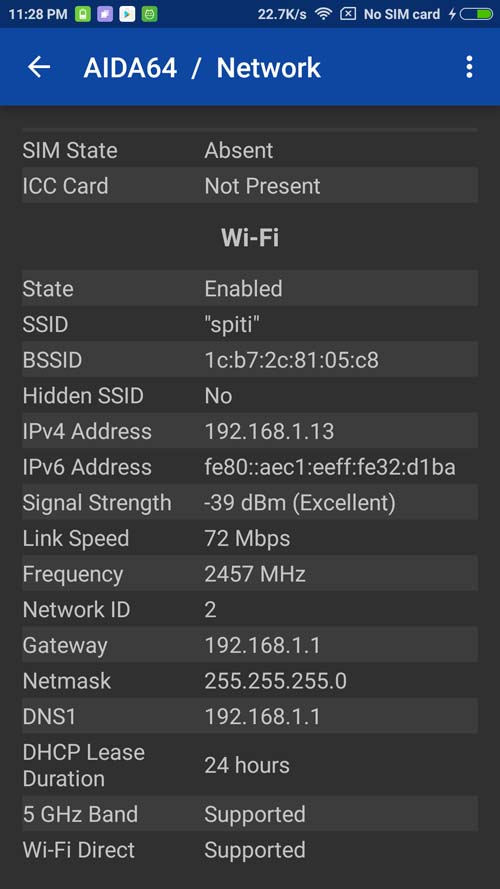Select the 5 GHz Band row

(250, 814)
